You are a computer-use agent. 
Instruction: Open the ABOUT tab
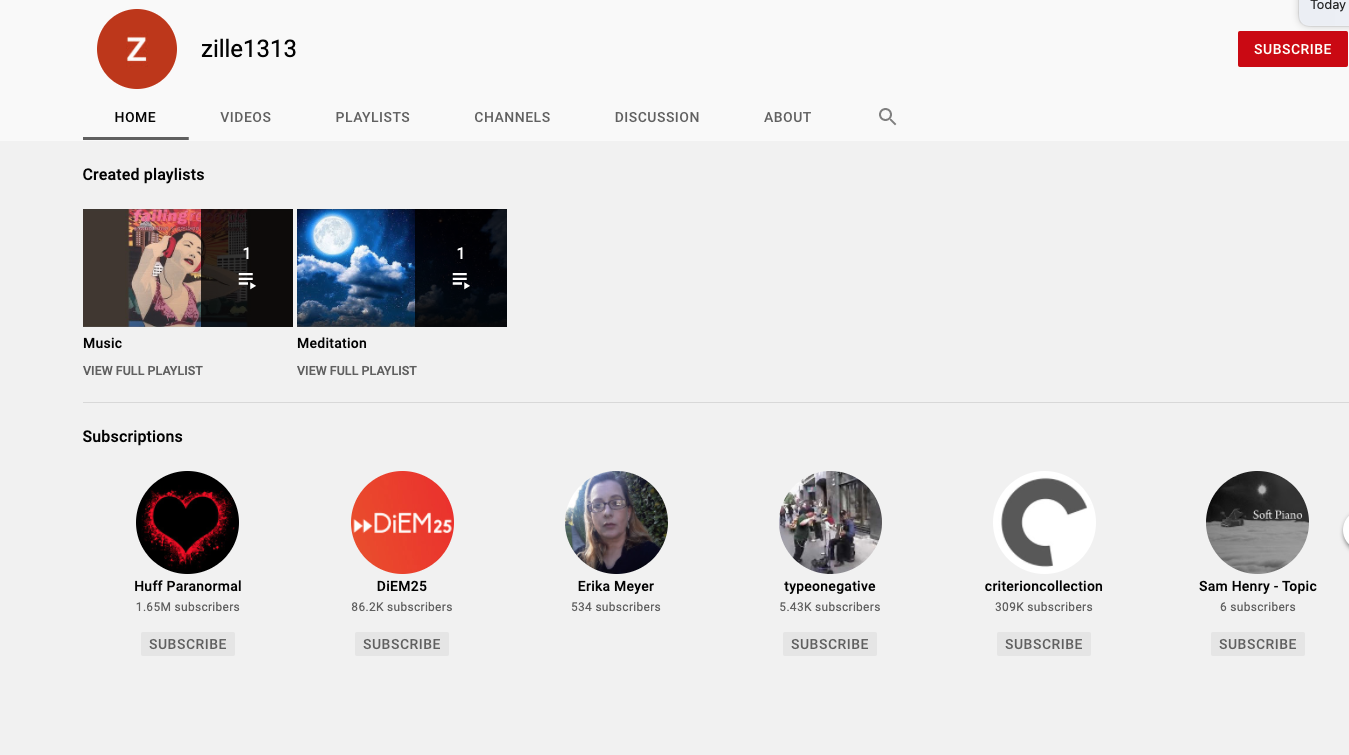pos(787,117)
